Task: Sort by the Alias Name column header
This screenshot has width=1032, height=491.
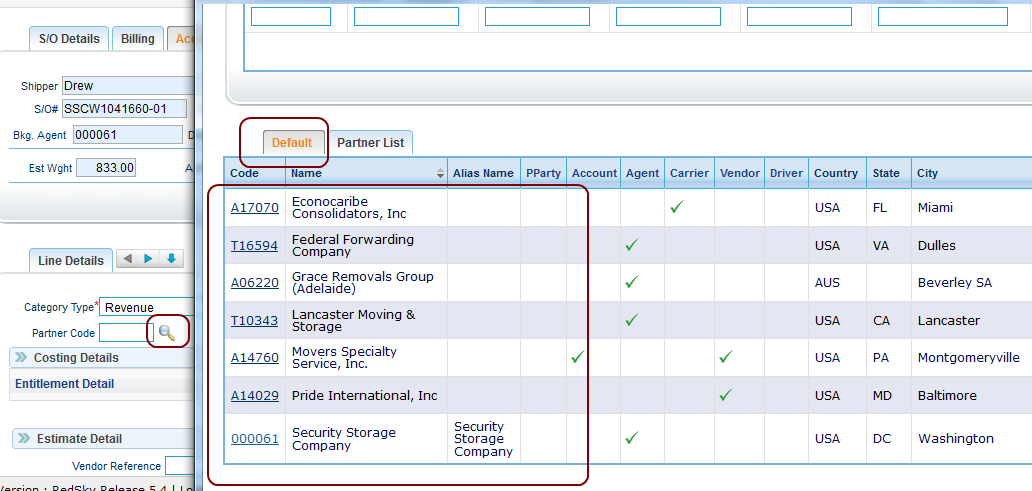Action: (x=483, y=173)
